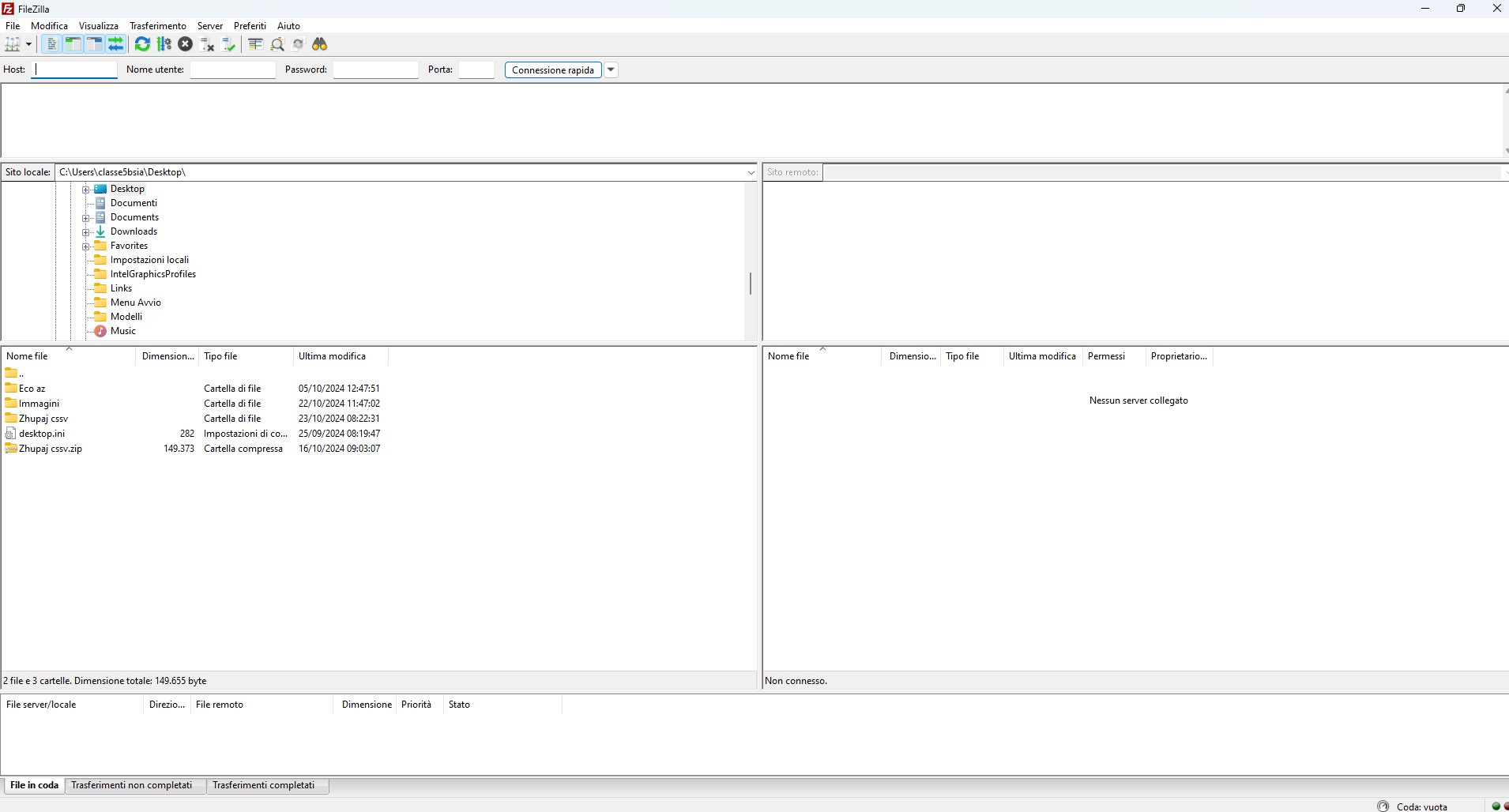Focus the Porta field
This screenshot has width=1509, height=812.
coord(476,70)
